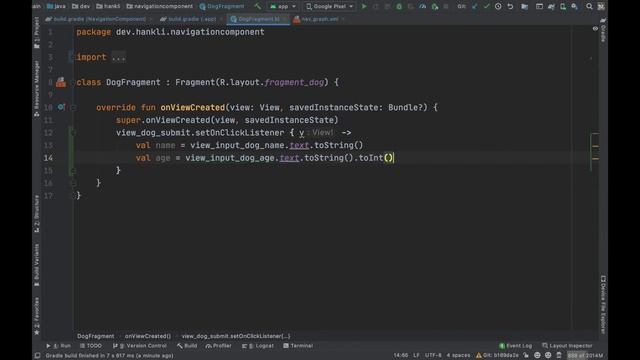The height and width of the screenshot is (360, 640).
Task: Click the Git warning triangle in status bar
Action: click(x=478, y=355)
